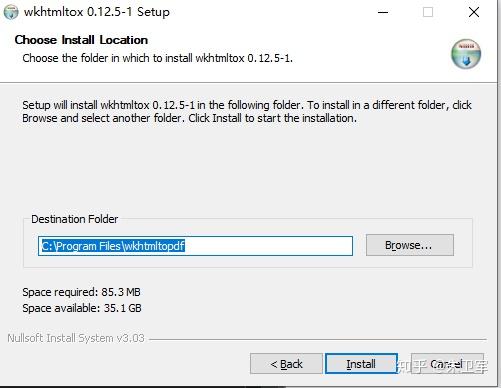501x388 pixels.
Task: Click the greyed-out maximize window button
Action: tap(428, 12)
